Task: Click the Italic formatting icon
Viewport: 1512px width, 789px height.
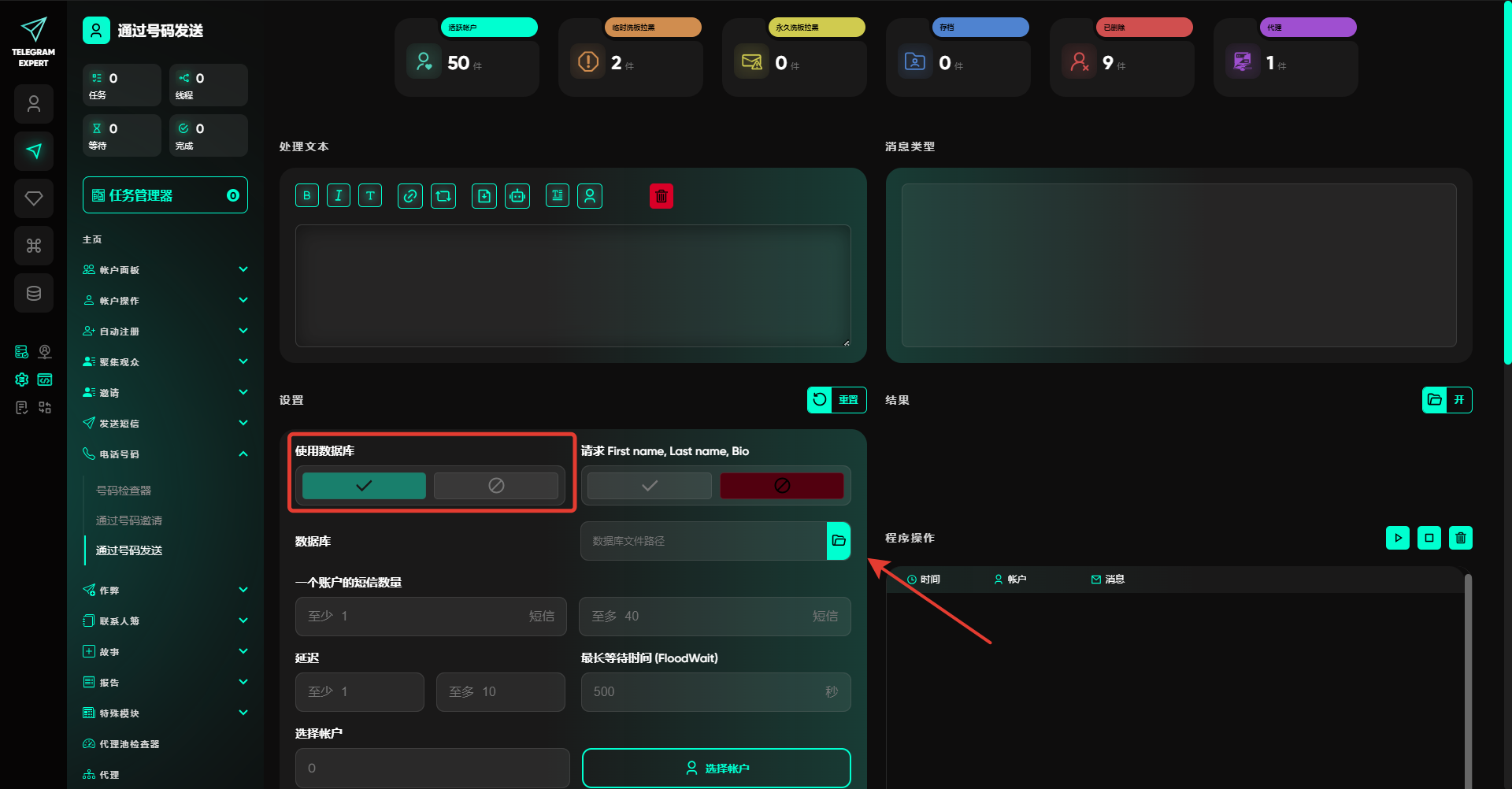Action: tap(339, 196)
